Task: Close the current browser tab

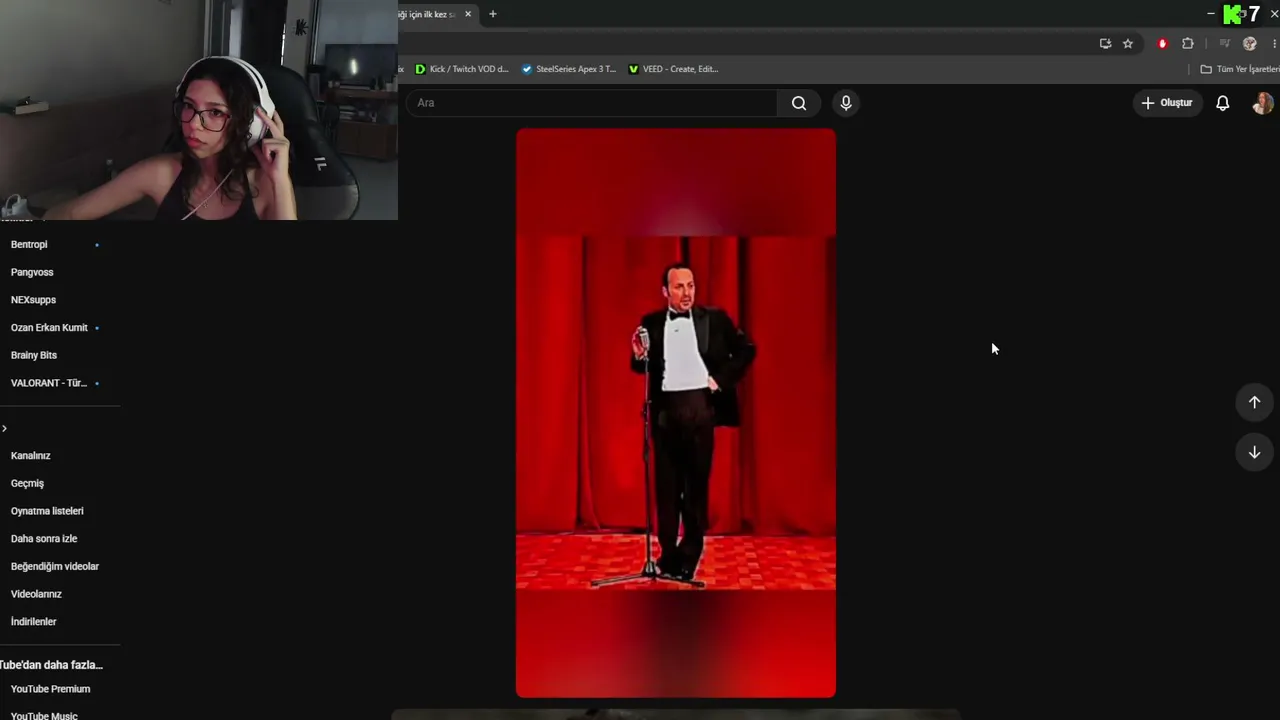Action: pos(468,14)
